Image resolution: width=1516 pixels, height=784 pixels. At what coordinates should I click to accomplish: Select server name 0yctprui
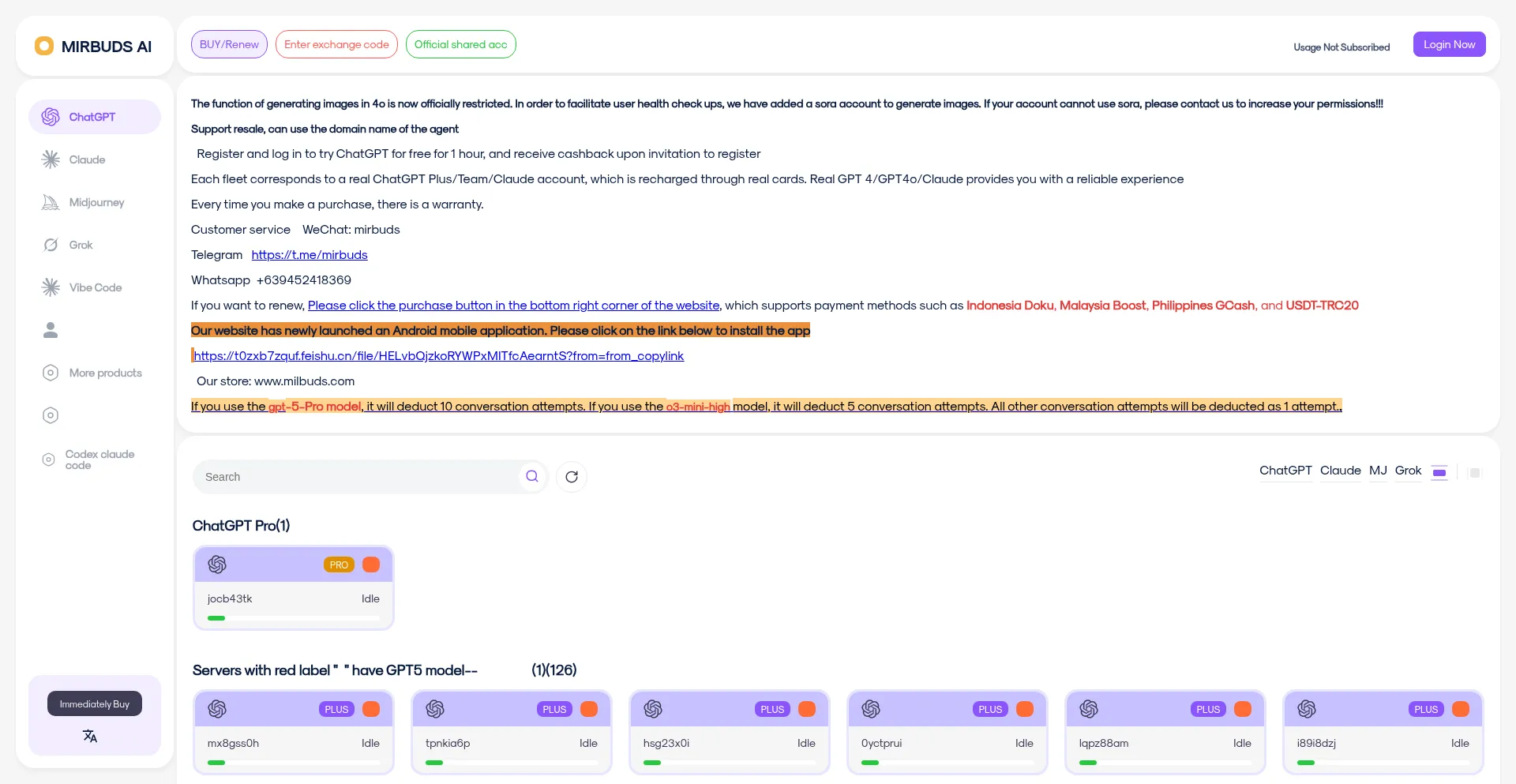(881, 744)
